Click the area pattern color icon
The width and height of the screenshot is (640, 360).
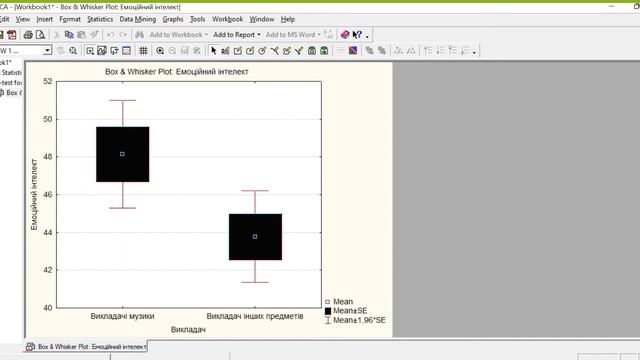353,51
